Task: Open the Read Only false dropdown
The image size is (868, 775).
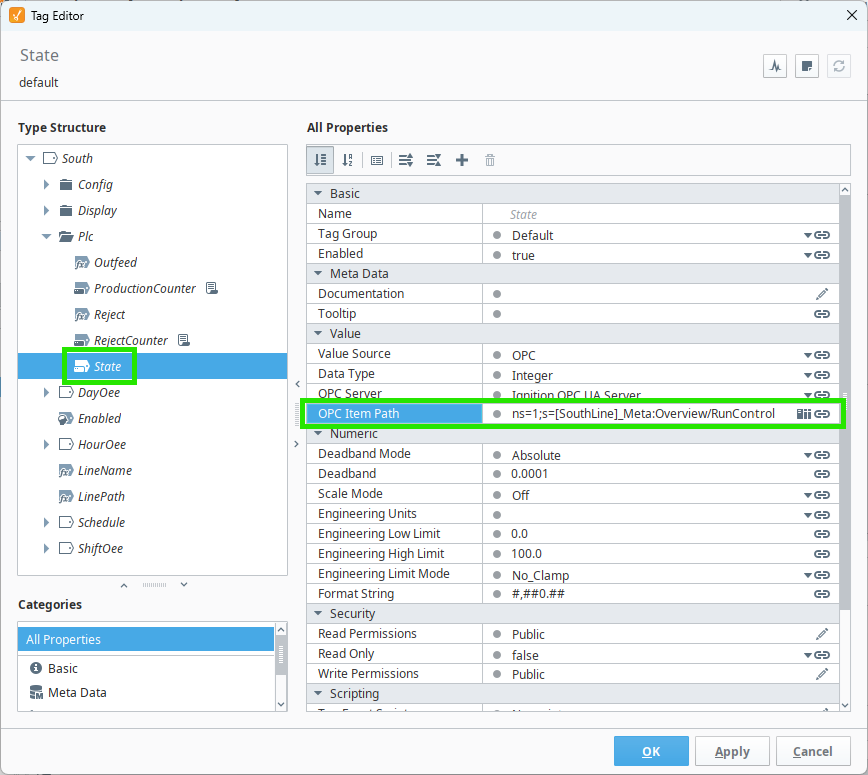Action: pyautogui.click(x=807, y=655)
